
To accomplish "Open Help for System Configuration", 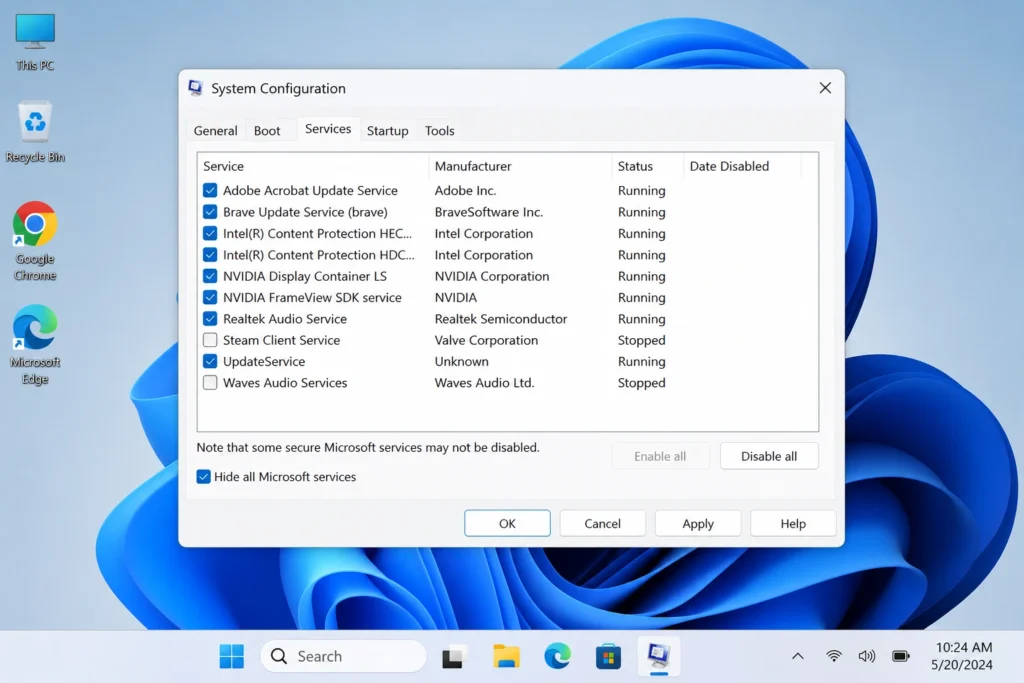I will (793, 523).
